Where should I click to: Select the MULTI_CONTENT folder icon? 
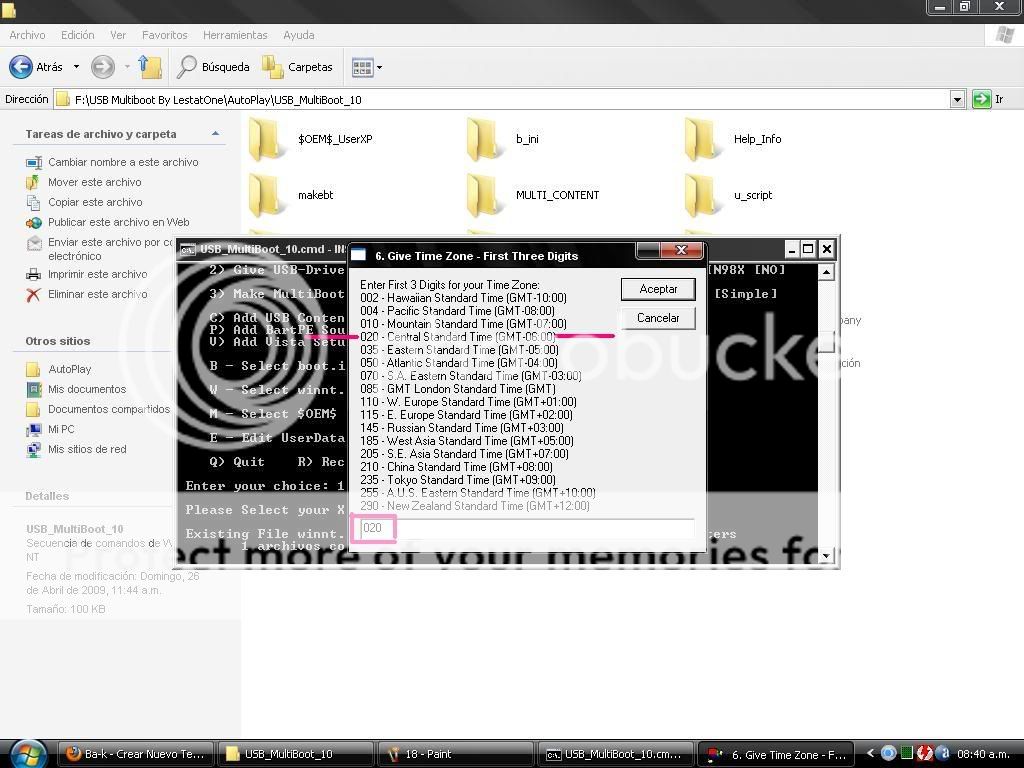[484, 195]
